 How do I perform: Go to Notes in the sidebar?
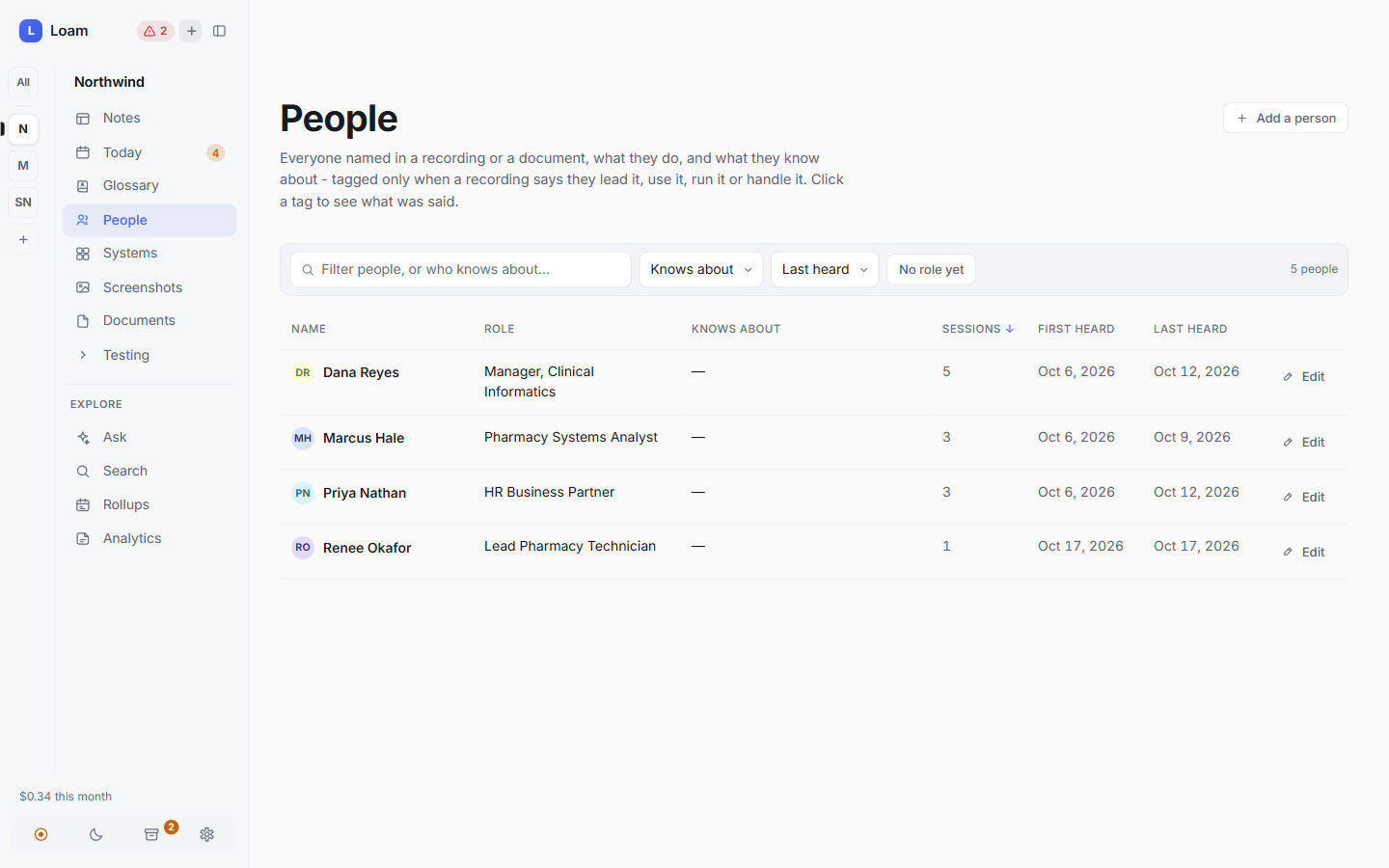[150, 119]
